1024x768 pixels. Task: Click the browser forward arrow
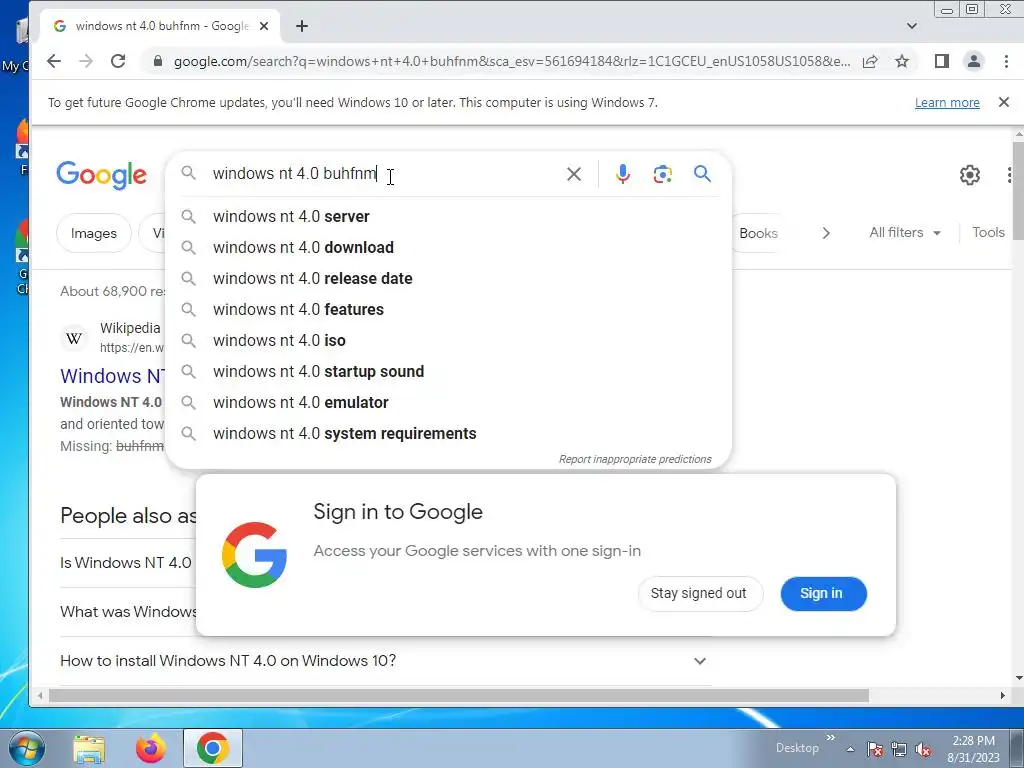86,61
